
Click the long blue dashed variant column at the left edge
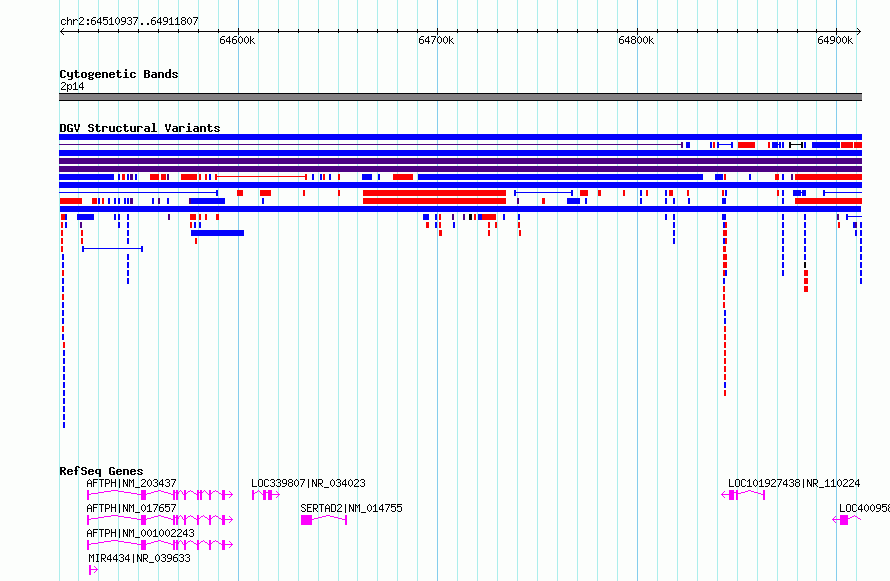coord(64,340)
